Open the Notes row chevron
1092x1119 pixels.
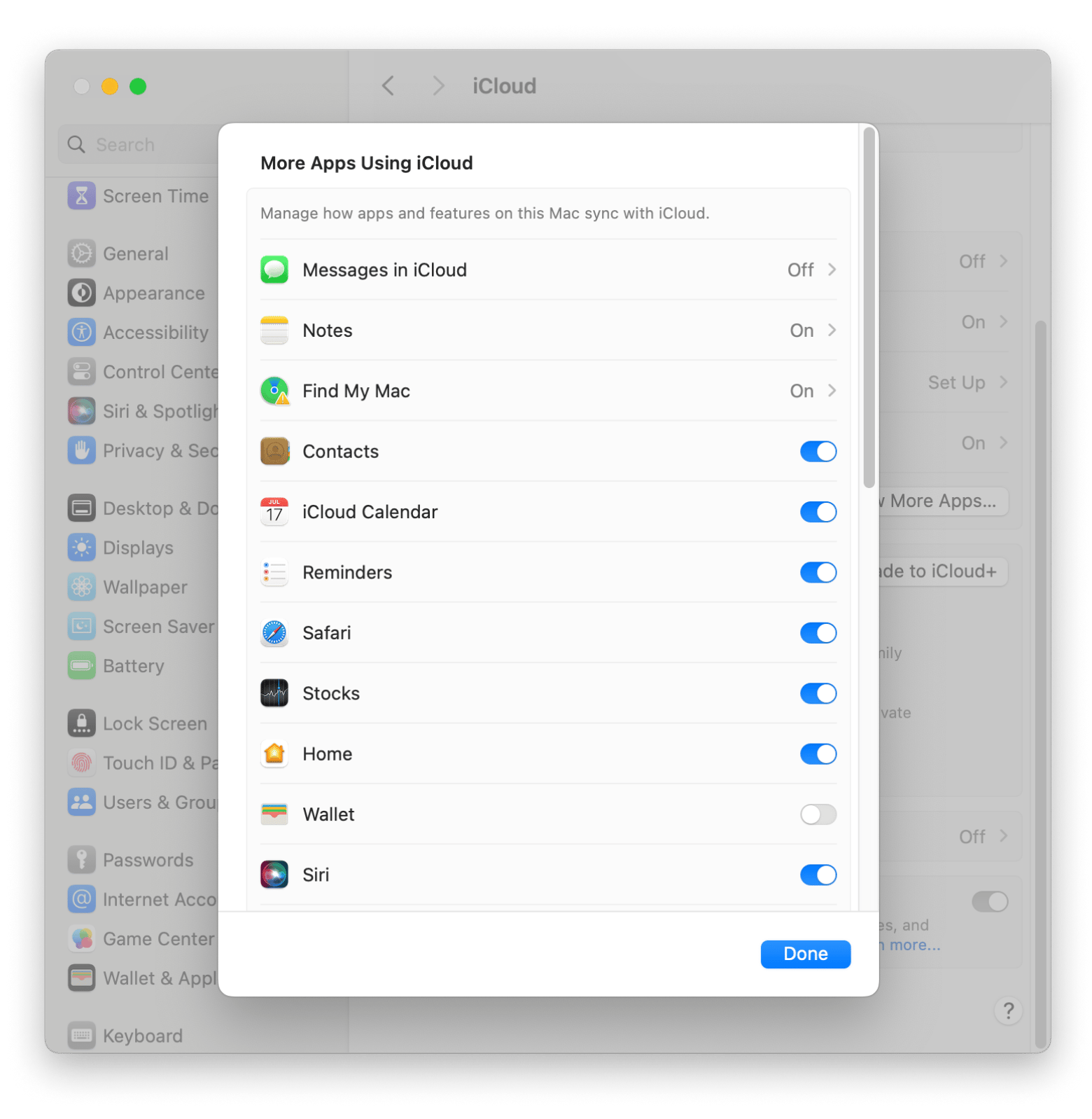pos(832,330)
